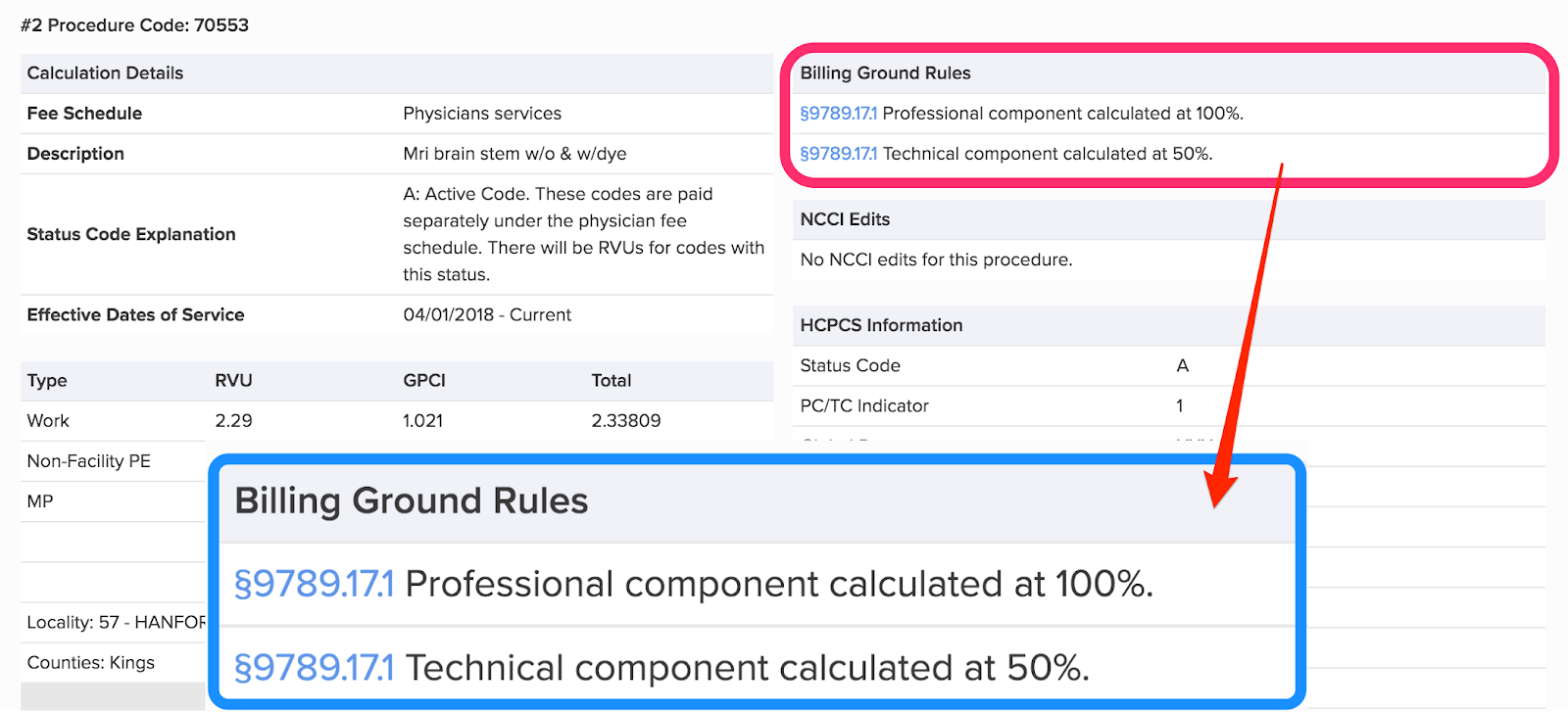Viewport: 1568px width, 712px height.
Task: Select the Fee Schedule row label
Action: tap(84, 114)
